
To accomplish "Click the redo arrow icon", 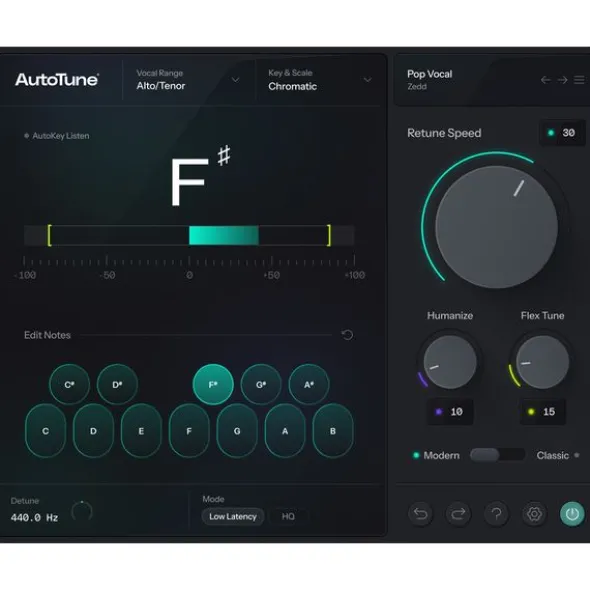I will 458,513.
